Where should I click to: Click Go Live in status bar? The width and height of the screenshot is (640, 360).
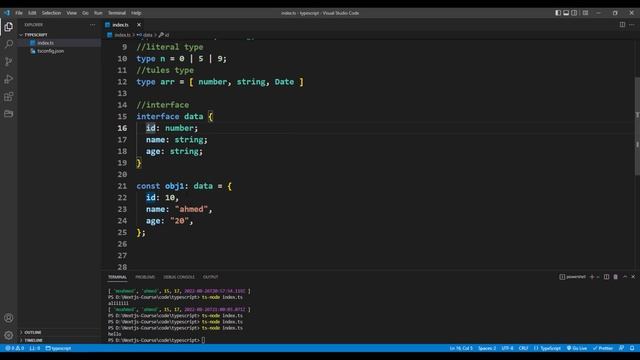(x=577, y=348)
